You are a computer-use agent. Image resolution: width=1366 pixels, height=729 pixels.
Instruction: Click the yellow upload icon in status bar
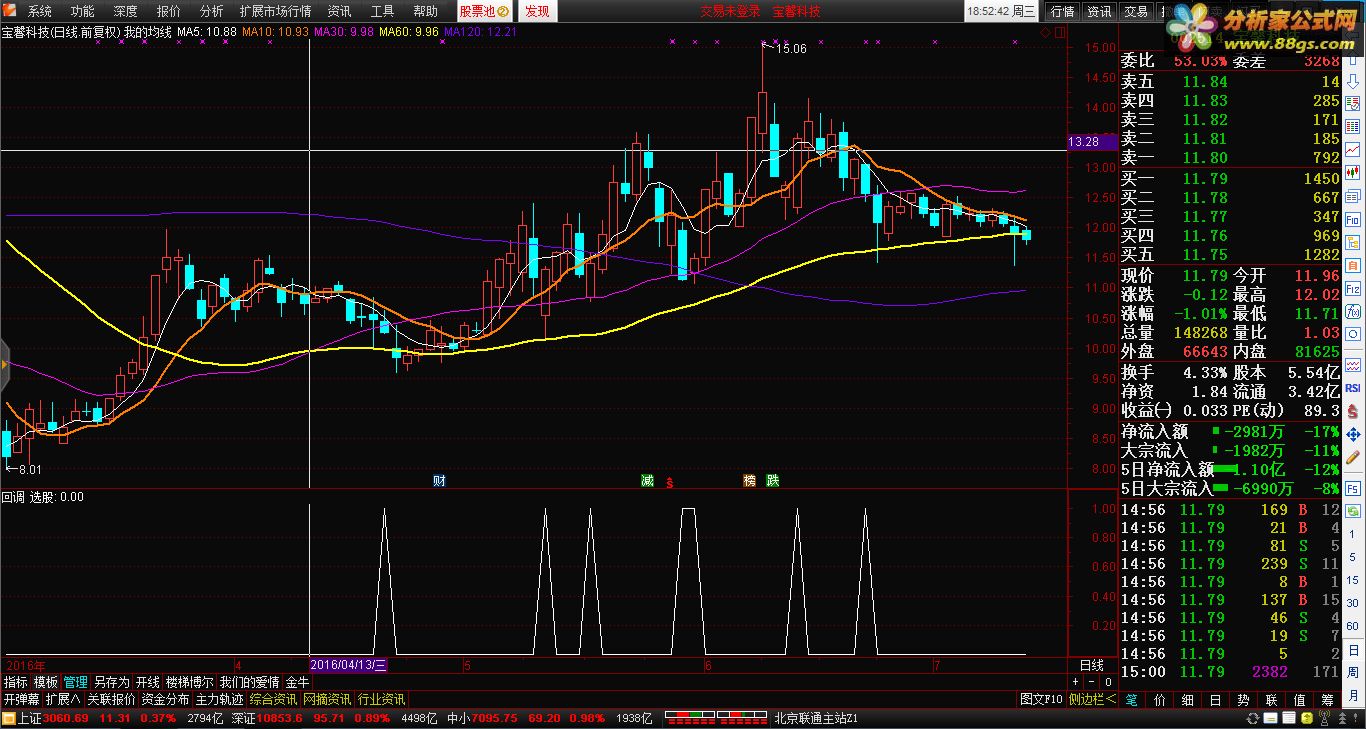(1307, 718)
